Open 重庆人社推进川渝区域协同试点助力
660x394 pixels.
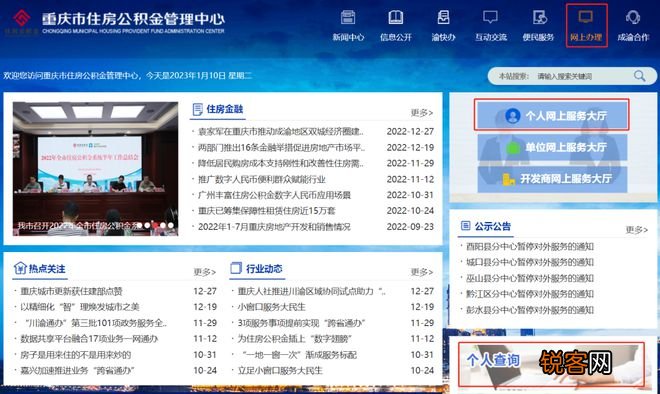(311, 291)
